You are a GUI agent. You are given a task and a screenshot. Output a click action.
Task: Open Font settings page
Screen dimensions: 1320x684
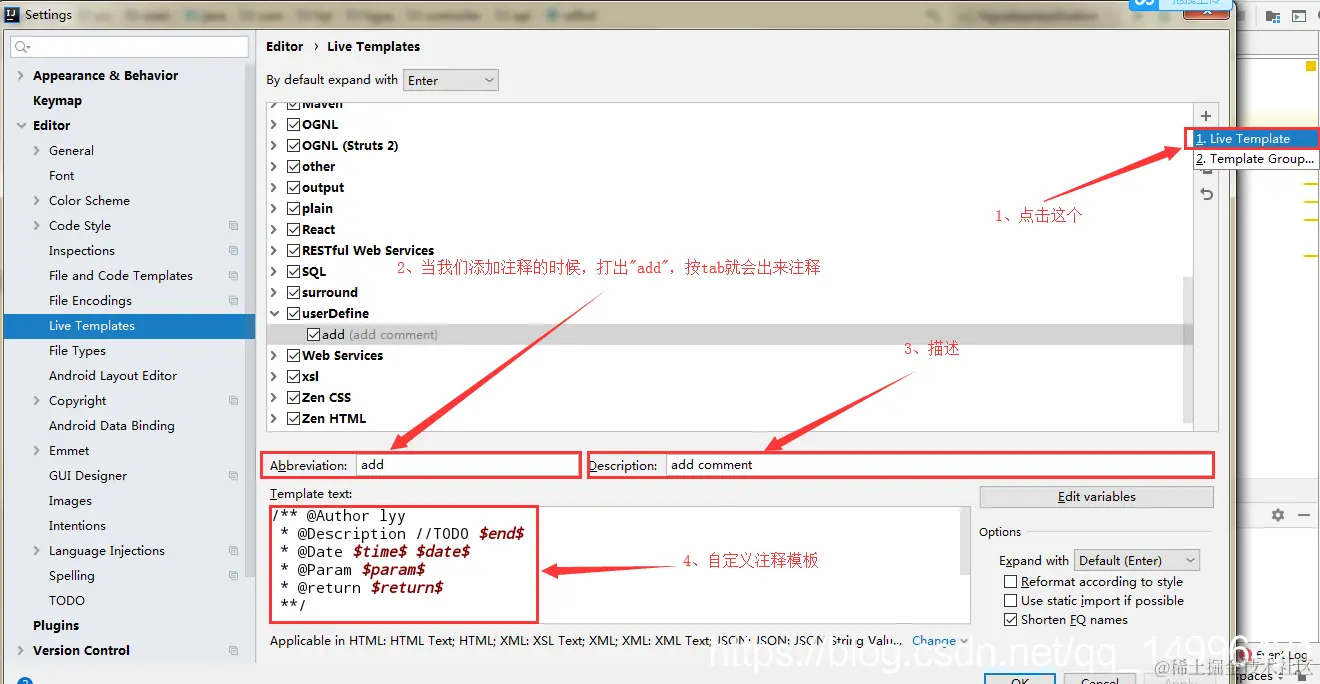(x=62, y=176)
